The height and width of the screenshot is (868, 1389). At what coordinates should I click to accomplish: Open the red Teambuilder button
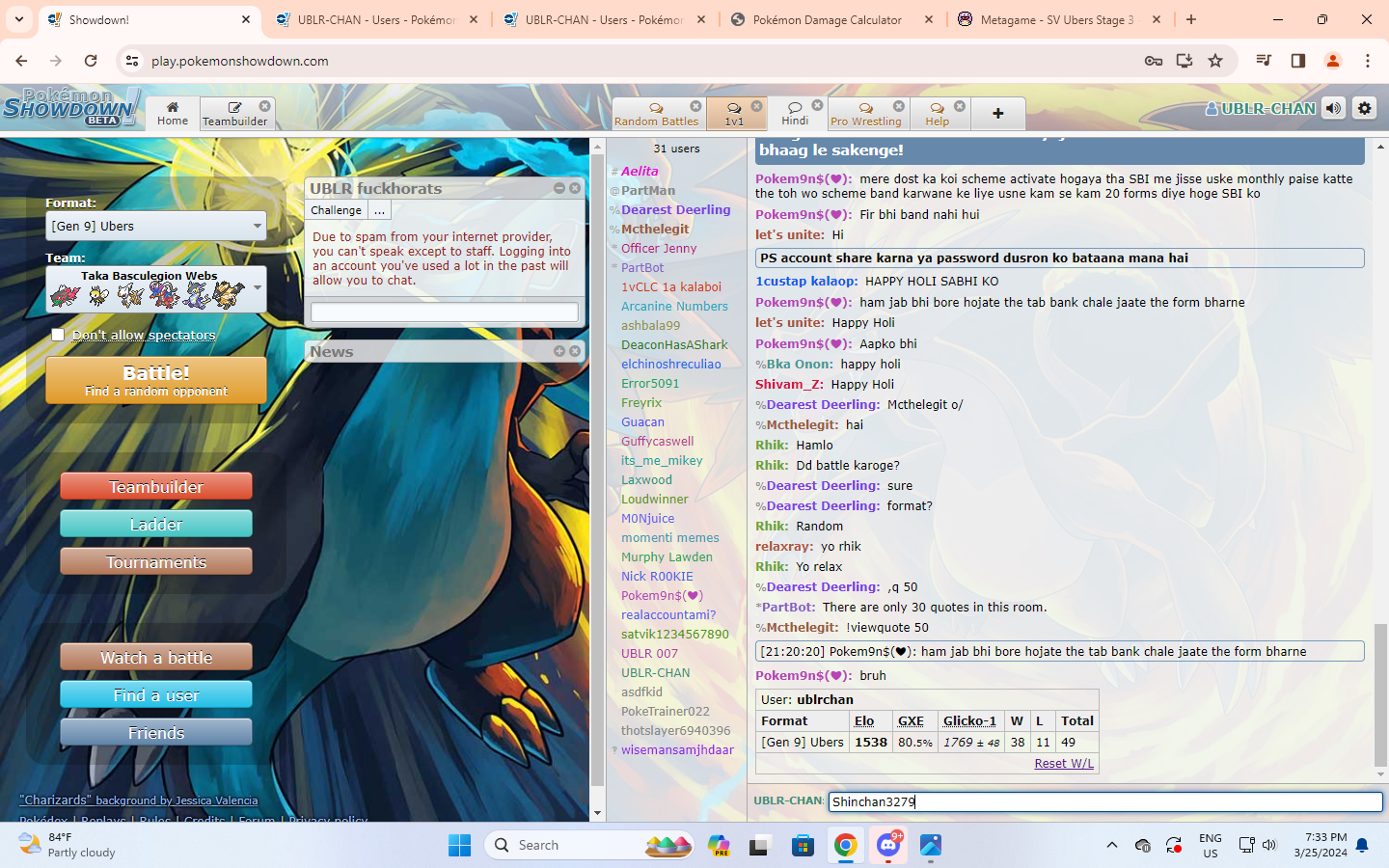tap(156, 487)
